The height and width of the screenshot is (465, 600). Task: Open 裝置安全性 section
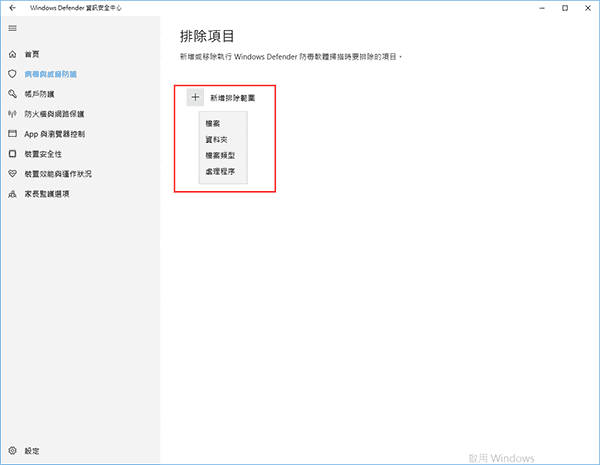point(43,154)
